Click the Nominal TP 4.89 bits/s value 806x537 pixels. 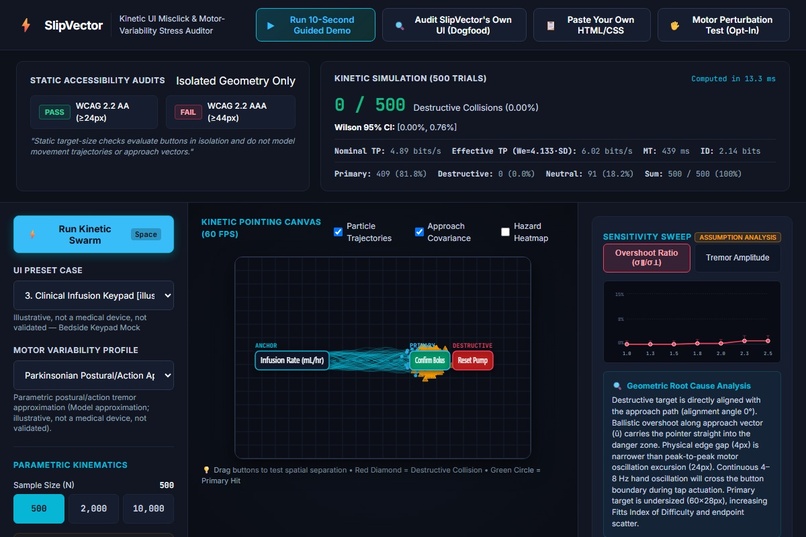(415, 151)
